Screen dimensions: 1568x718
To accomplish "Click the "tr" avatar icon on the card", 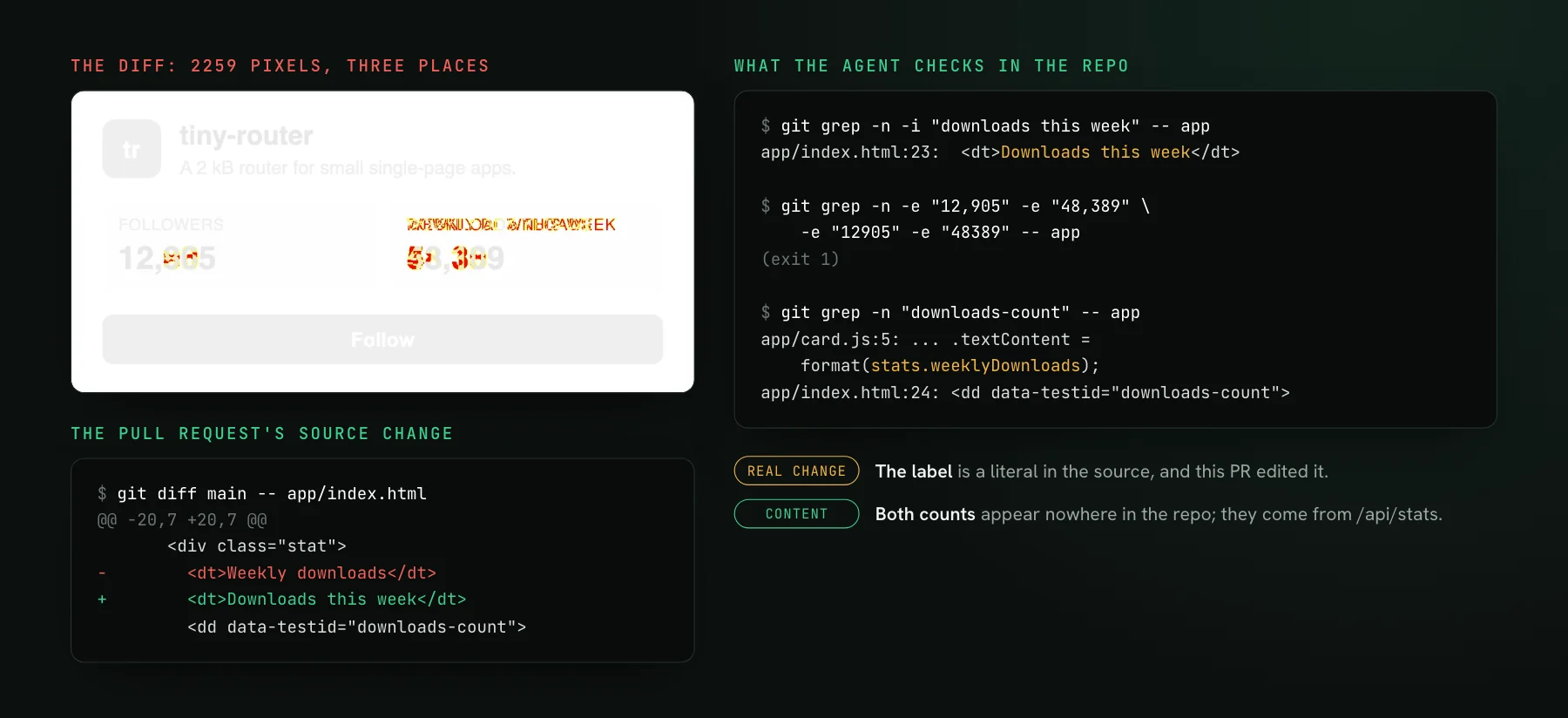I will [x=132, y=149].
